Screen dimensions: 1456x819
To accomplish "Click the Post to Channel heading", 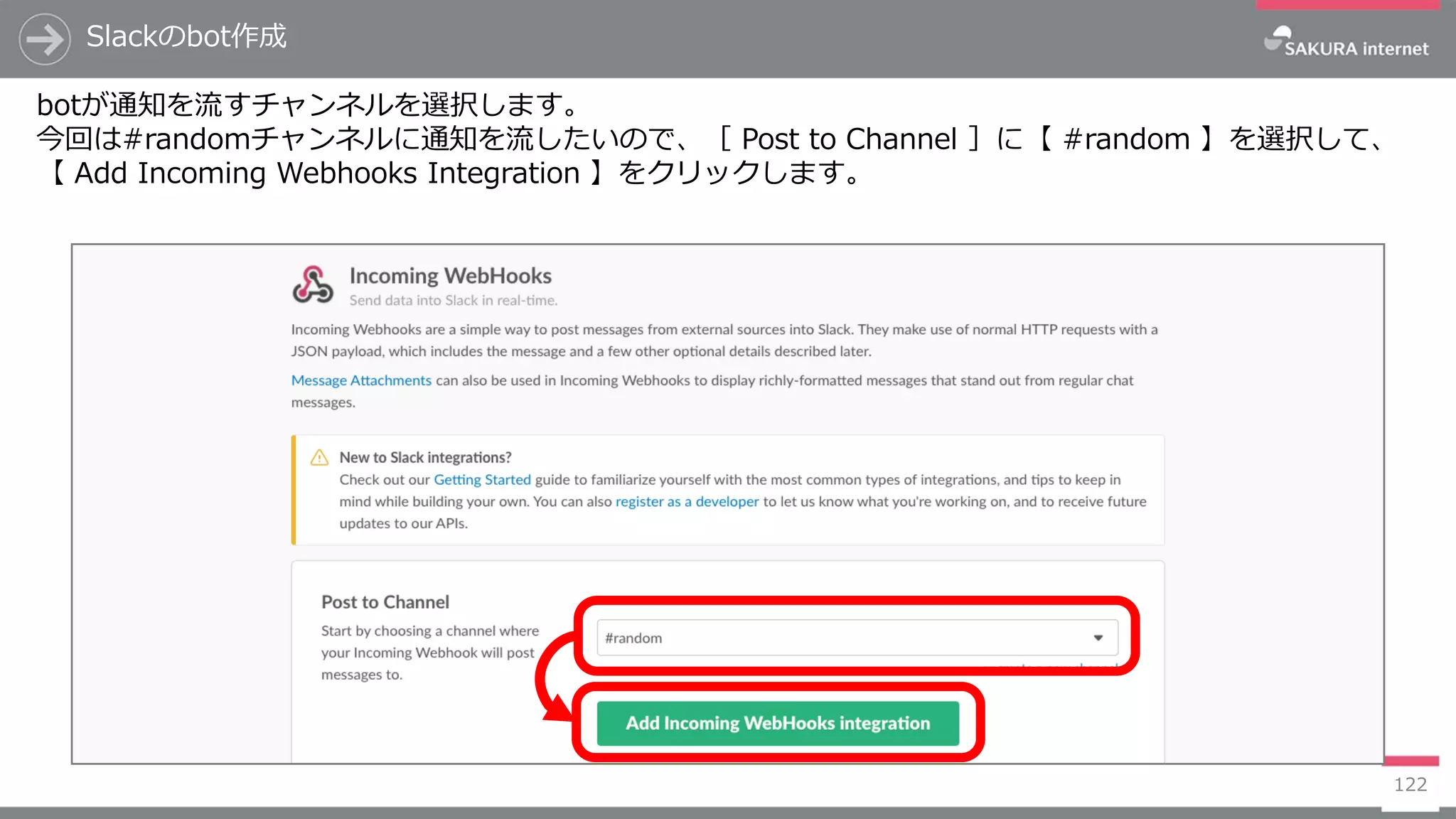I will tap(385, 602).
